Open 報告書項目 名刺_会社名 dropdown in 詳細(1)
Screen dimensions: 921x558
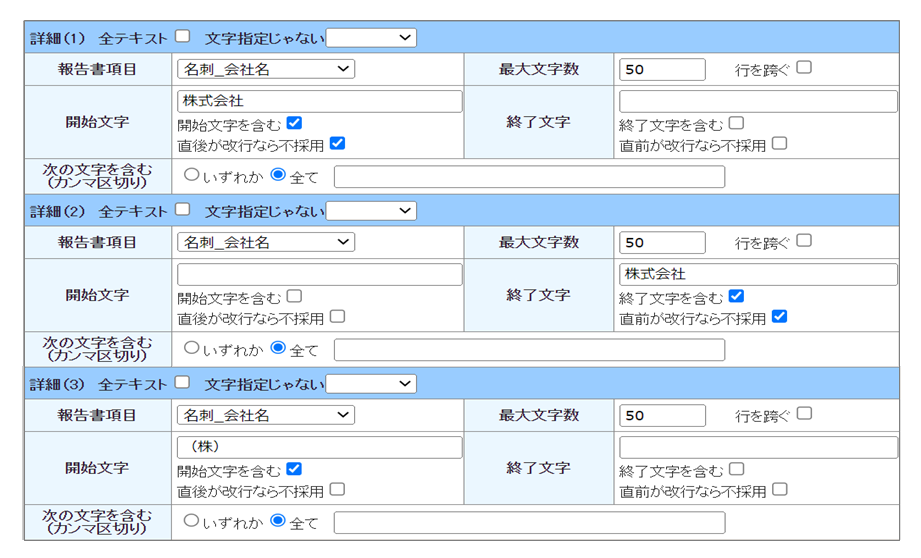pos(266,69)
